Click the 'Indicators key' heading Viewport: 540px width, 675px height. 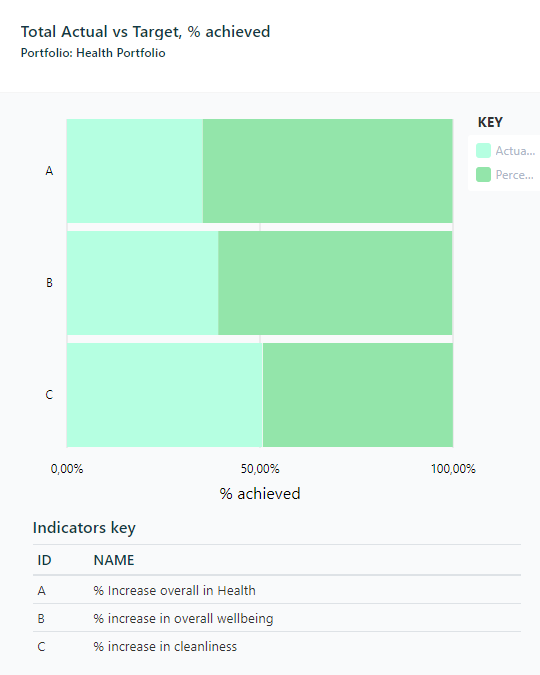coord(84,528)
